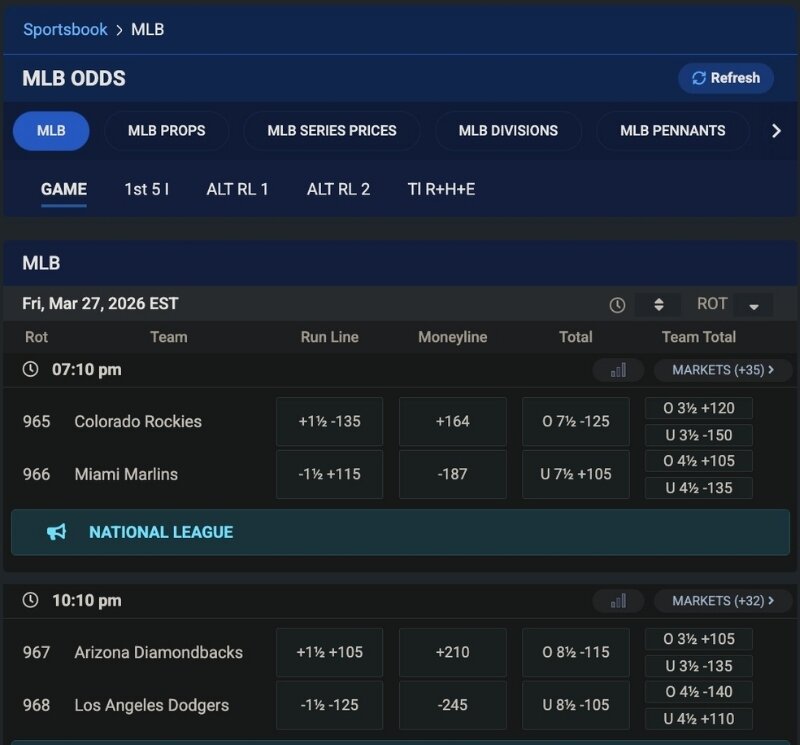Click the right chevron past MLB PENNANTS
800x745 pixels.
coord(777,130)
